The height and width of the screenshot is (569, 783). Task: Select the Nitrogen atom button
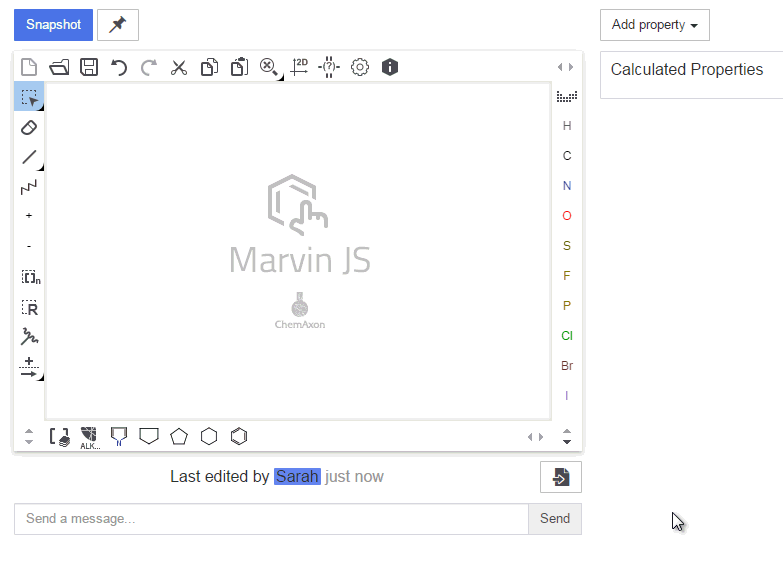pyautogui.click(x=567, y=186)
